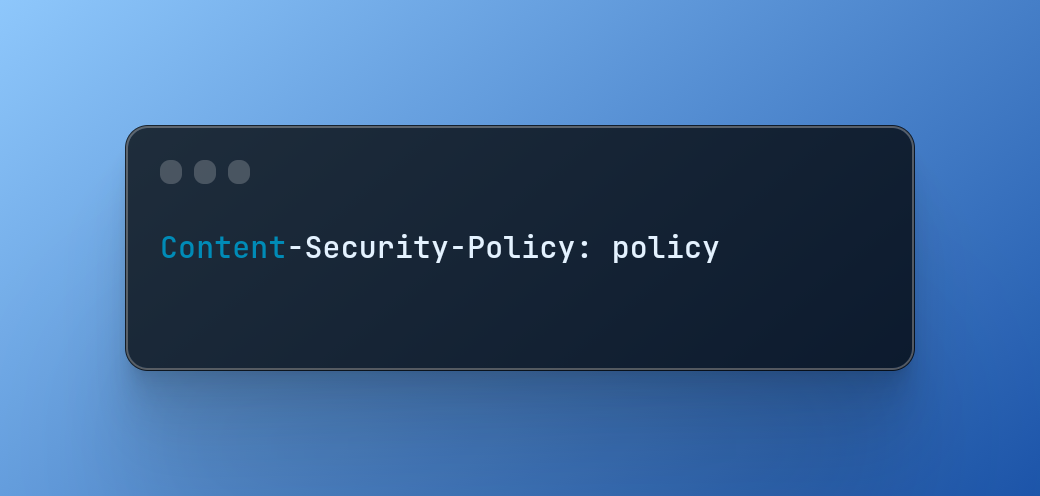Click the final "y" of lowercase policy
The width and height of the screenshot is (1040, 496).
coord(710,252)
